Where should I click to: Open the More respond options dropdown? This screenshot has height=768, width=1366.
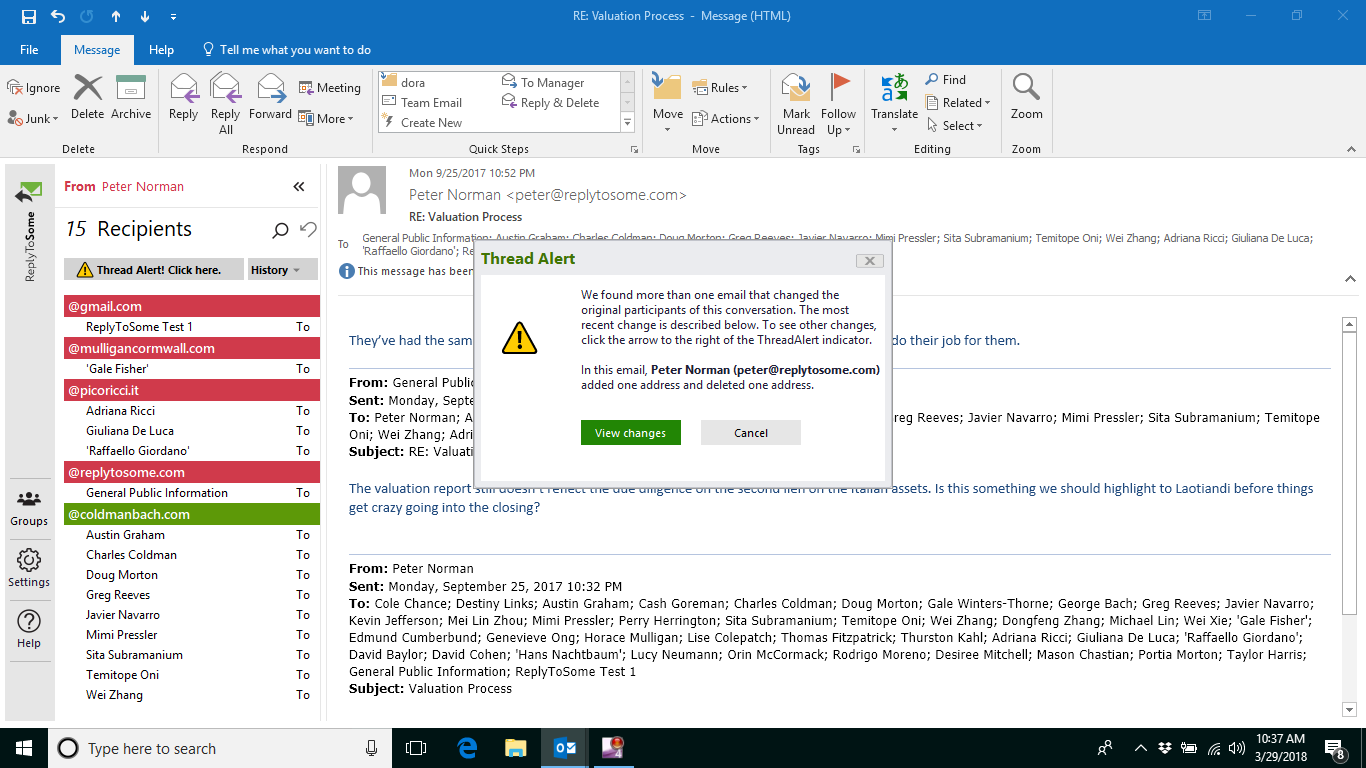[x=327, y=118]
